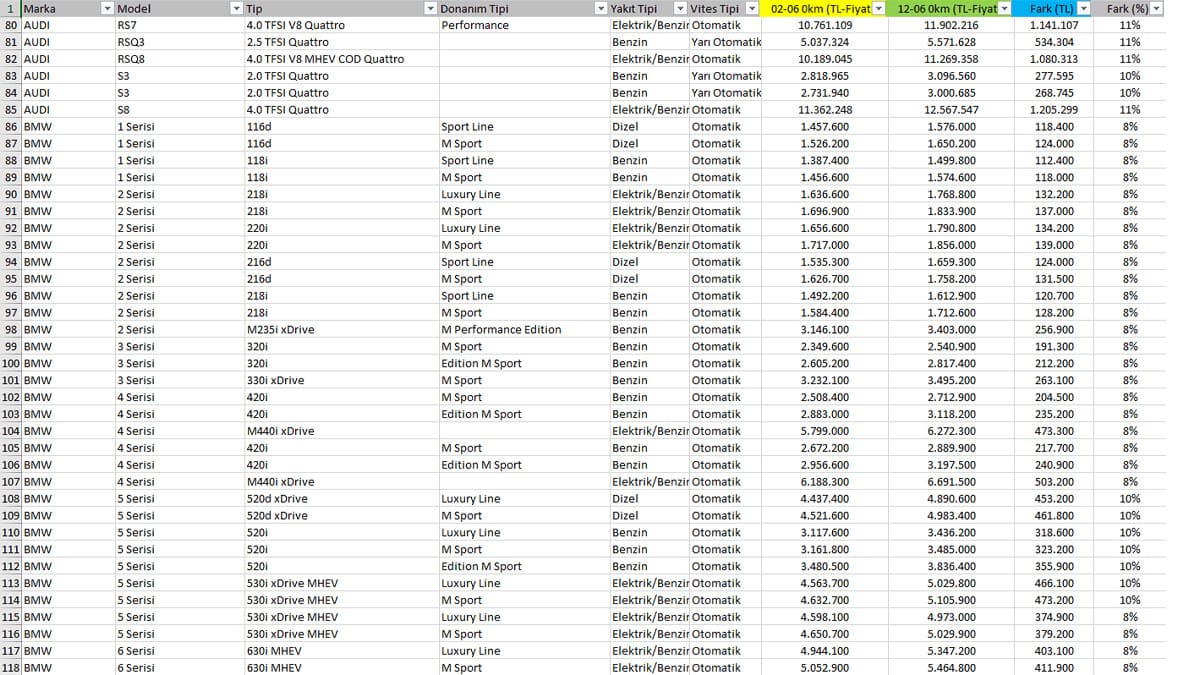Select the 4.0 TFSI V8 MHEV COD Quattro cell

pos(340,59)
